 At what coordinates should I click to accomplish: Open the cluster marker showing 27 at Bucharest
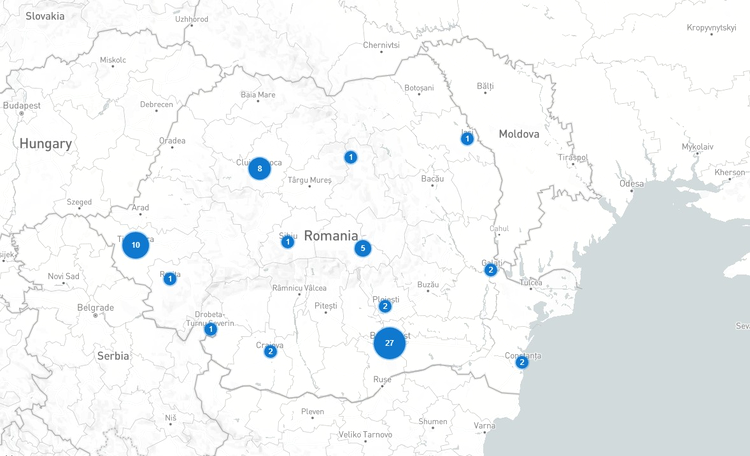[x=389, y=343]
